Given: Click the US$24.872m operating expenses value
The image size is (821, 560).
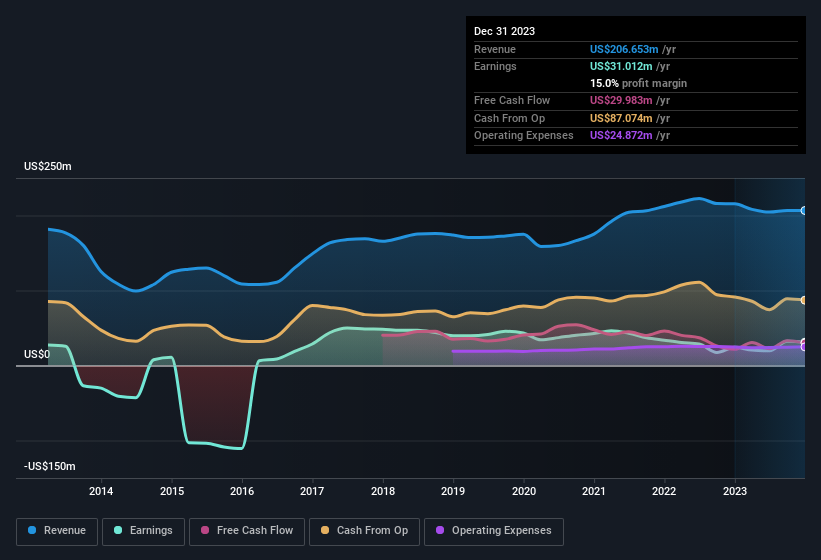Looking at the screenshot, I should click(621, 136).
